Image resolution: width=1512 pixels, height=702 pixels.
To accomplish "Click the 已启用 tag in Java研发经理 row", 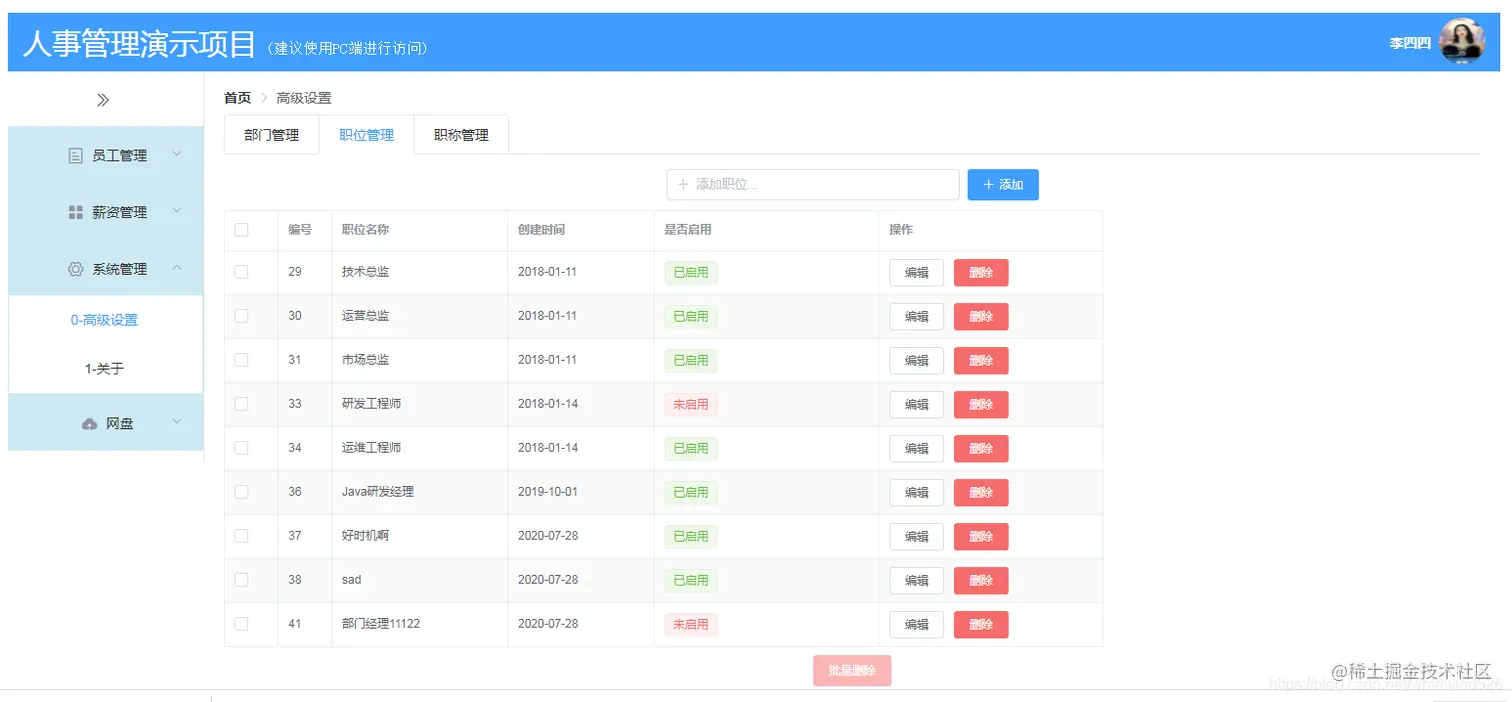I will tap(691, 493).
